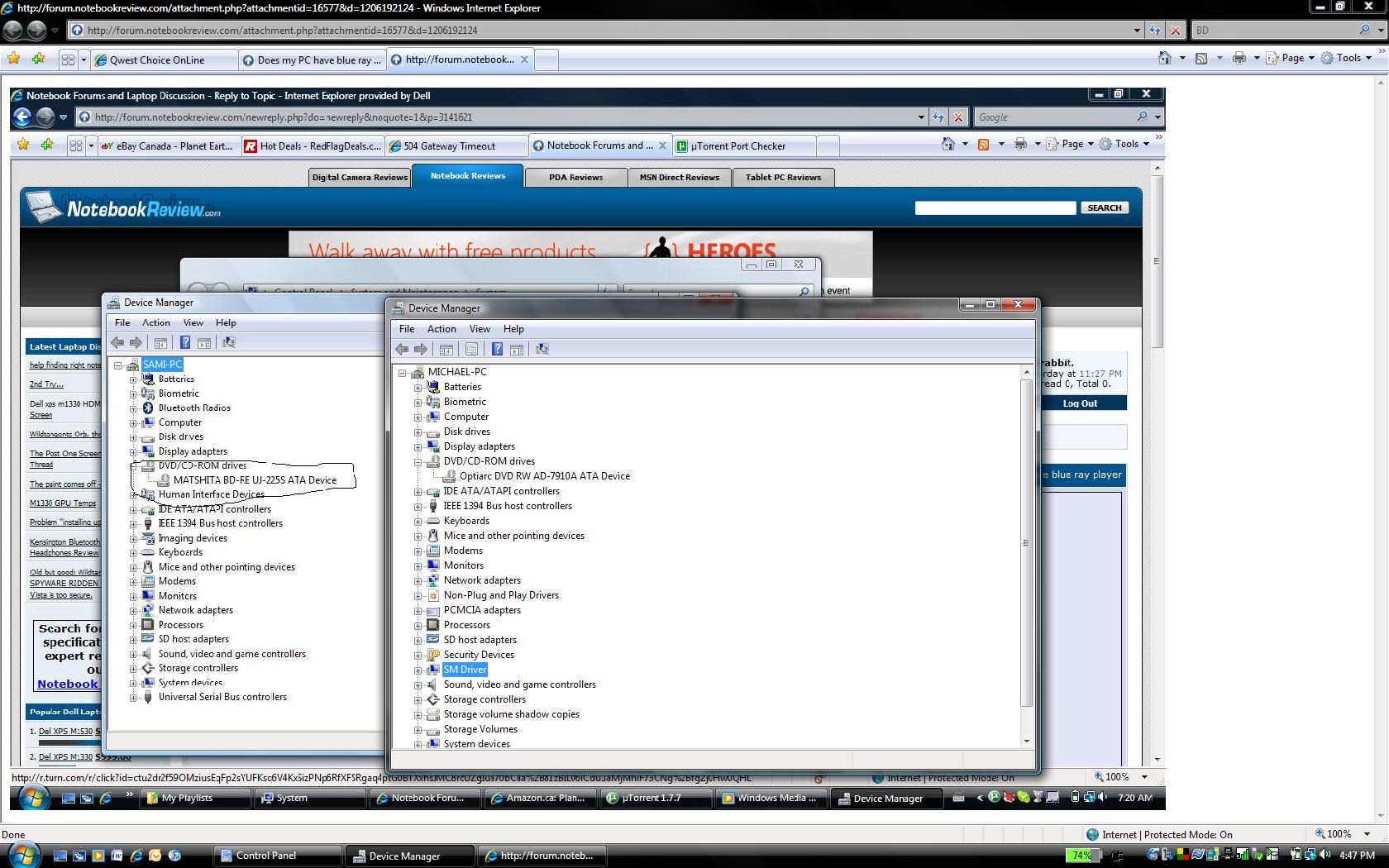Open the outer browser Tools dropdown menu
1389x868 pixels.
(x=1348, y=58)
